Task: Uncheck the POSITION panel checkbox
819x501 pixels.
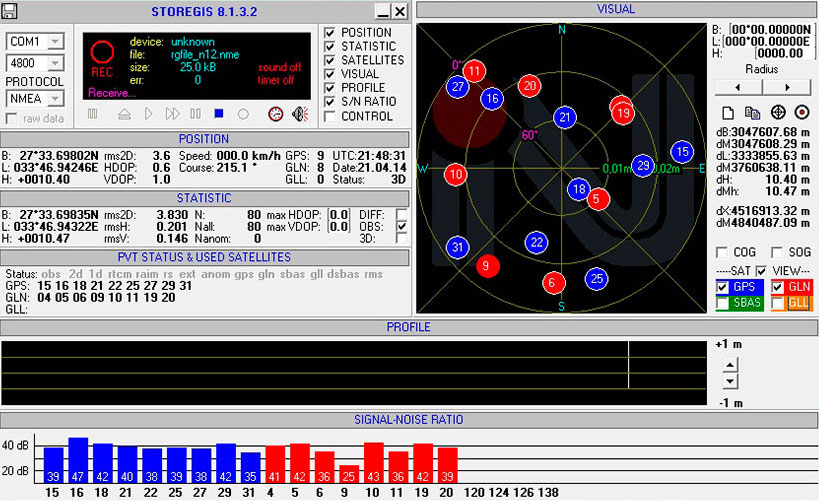Action: (330, 32)
